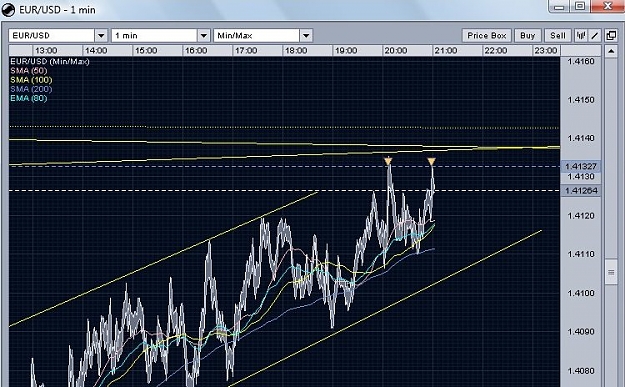Open the Min/Max chart style dropdown arrow
Screen dimensions: 625x387
tap(306, 35)
